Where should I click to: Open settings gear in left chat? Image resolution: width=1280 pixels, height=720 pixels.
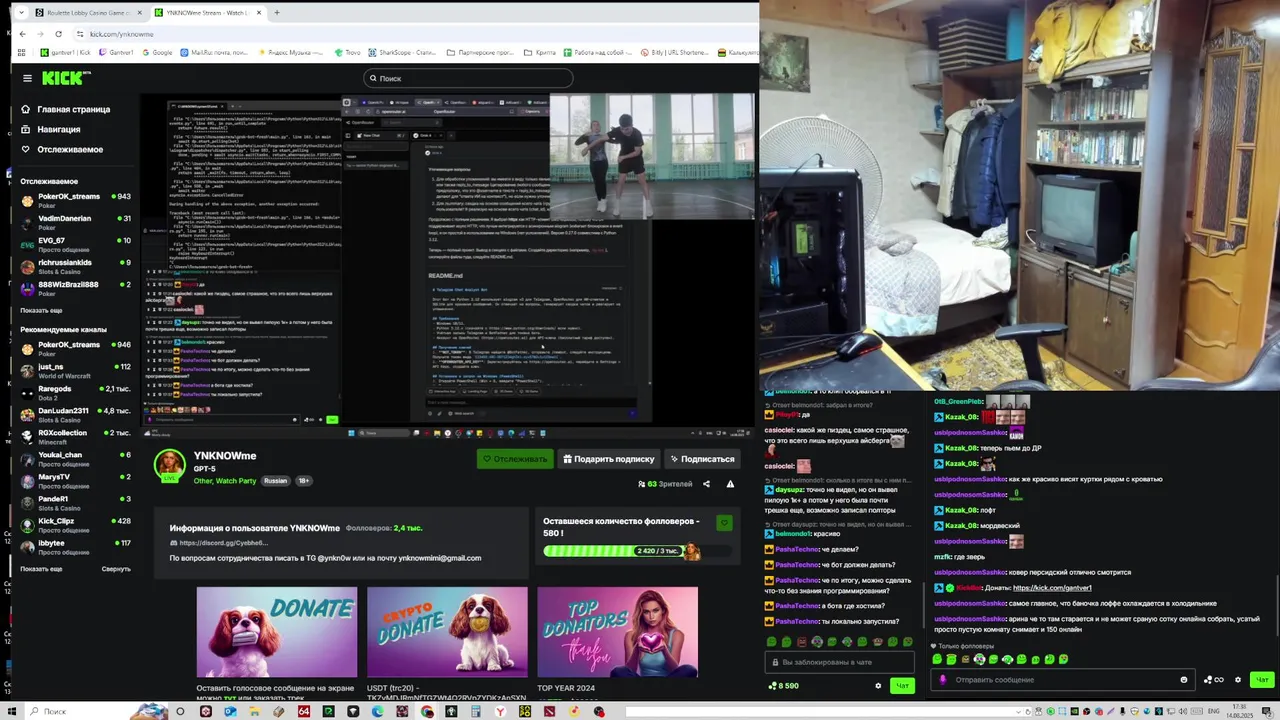[x=878, y=685]
